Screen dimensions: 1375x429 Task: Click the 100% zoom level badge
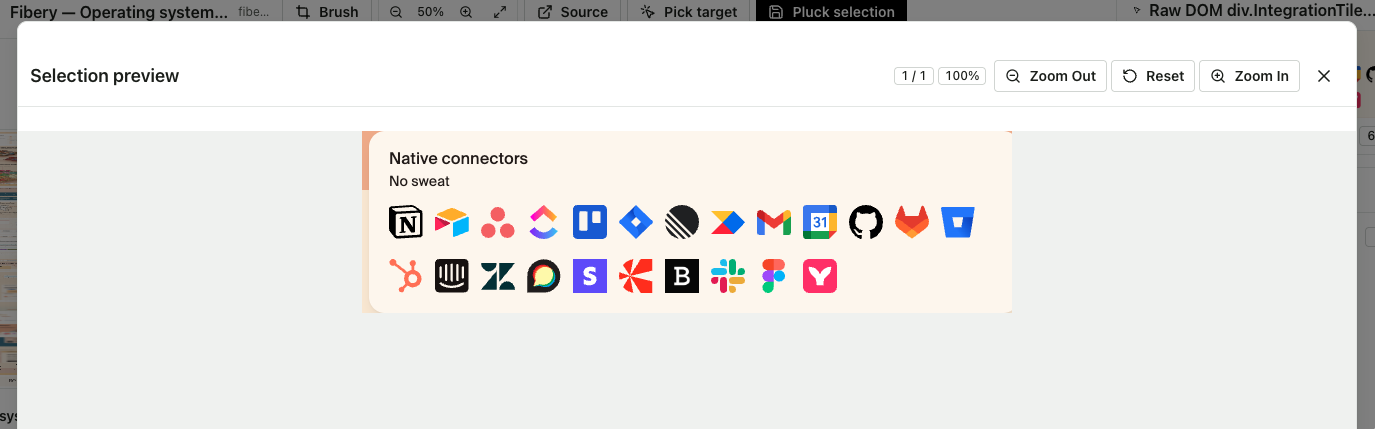[962, 76]
